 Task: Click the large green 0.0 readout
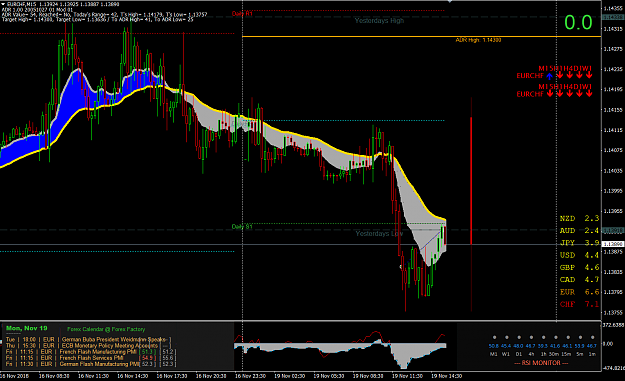578,23
